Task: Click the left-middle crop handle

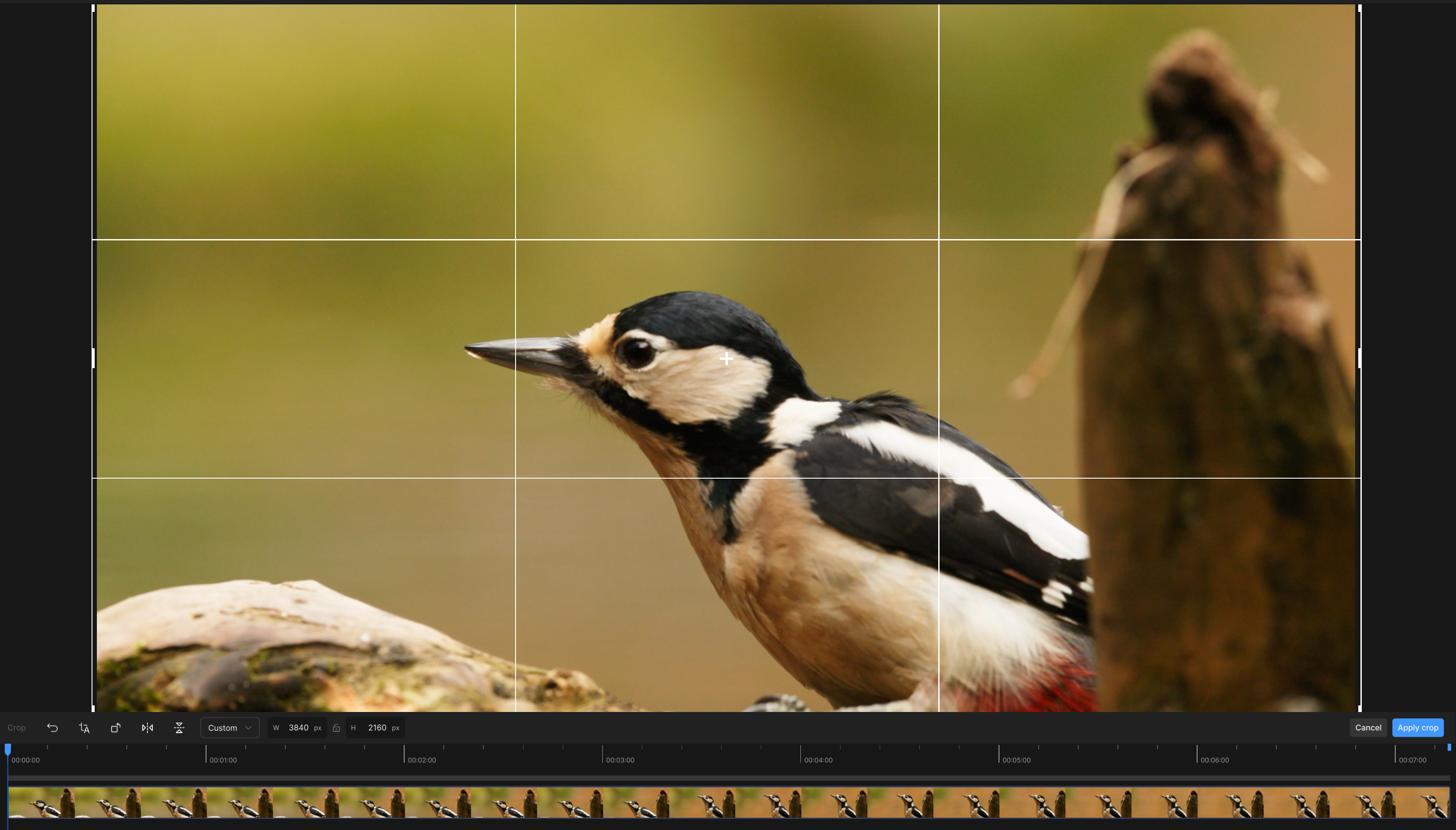Action: click(93, 358)
